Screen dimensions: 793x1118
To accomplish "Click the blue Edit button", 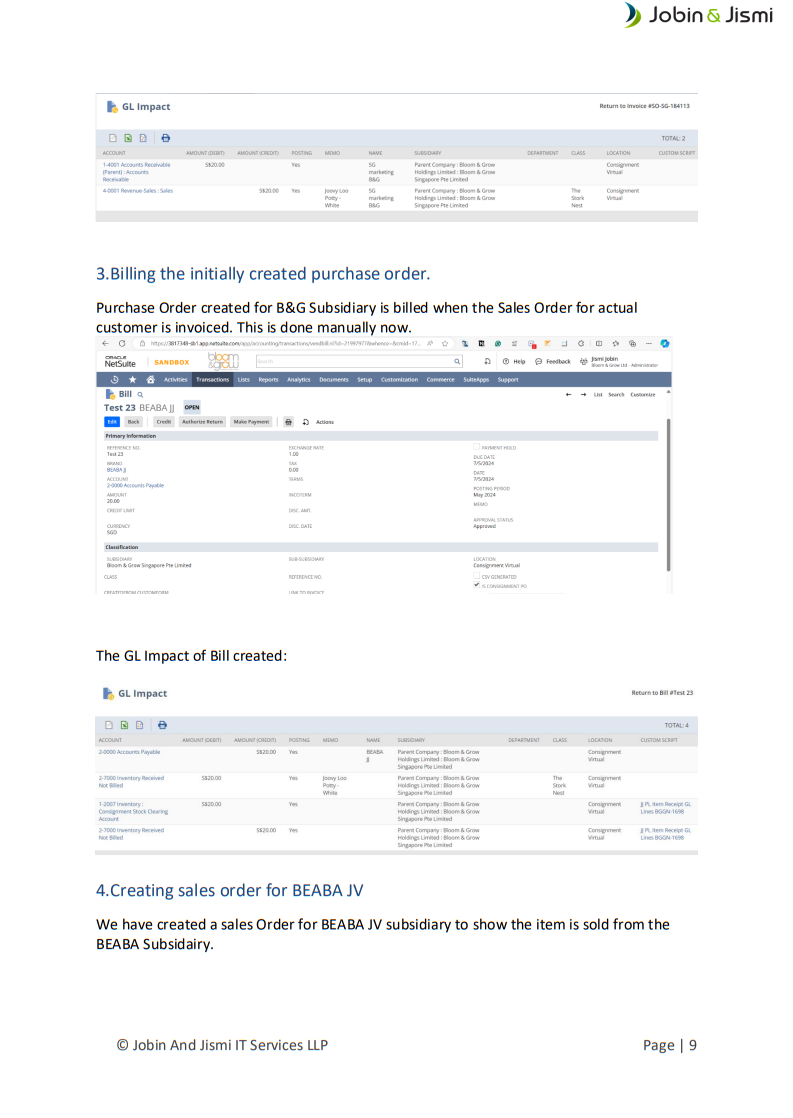I will tap(112, 422).
